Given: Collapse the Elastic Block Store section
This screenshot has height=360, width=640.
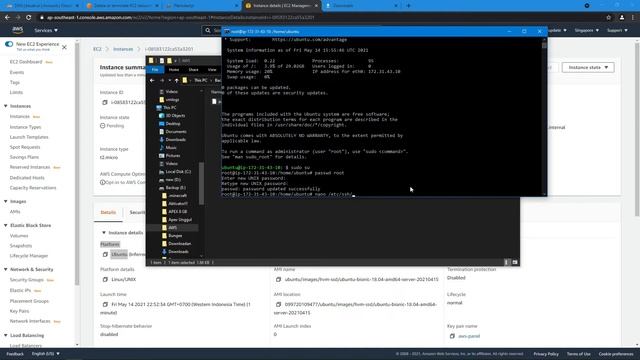Looking at the screenshot, I should [x=6, y=225].
